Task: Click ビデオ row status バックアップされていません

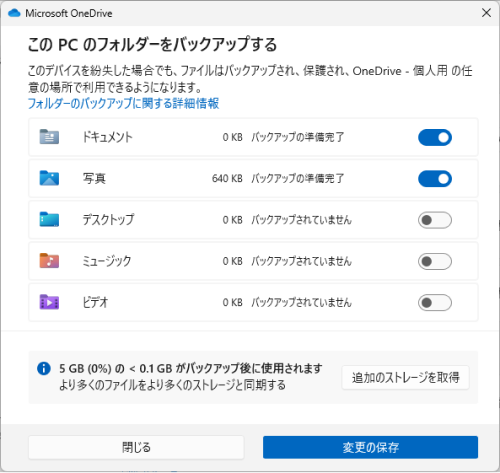Action: pos(302,302)
